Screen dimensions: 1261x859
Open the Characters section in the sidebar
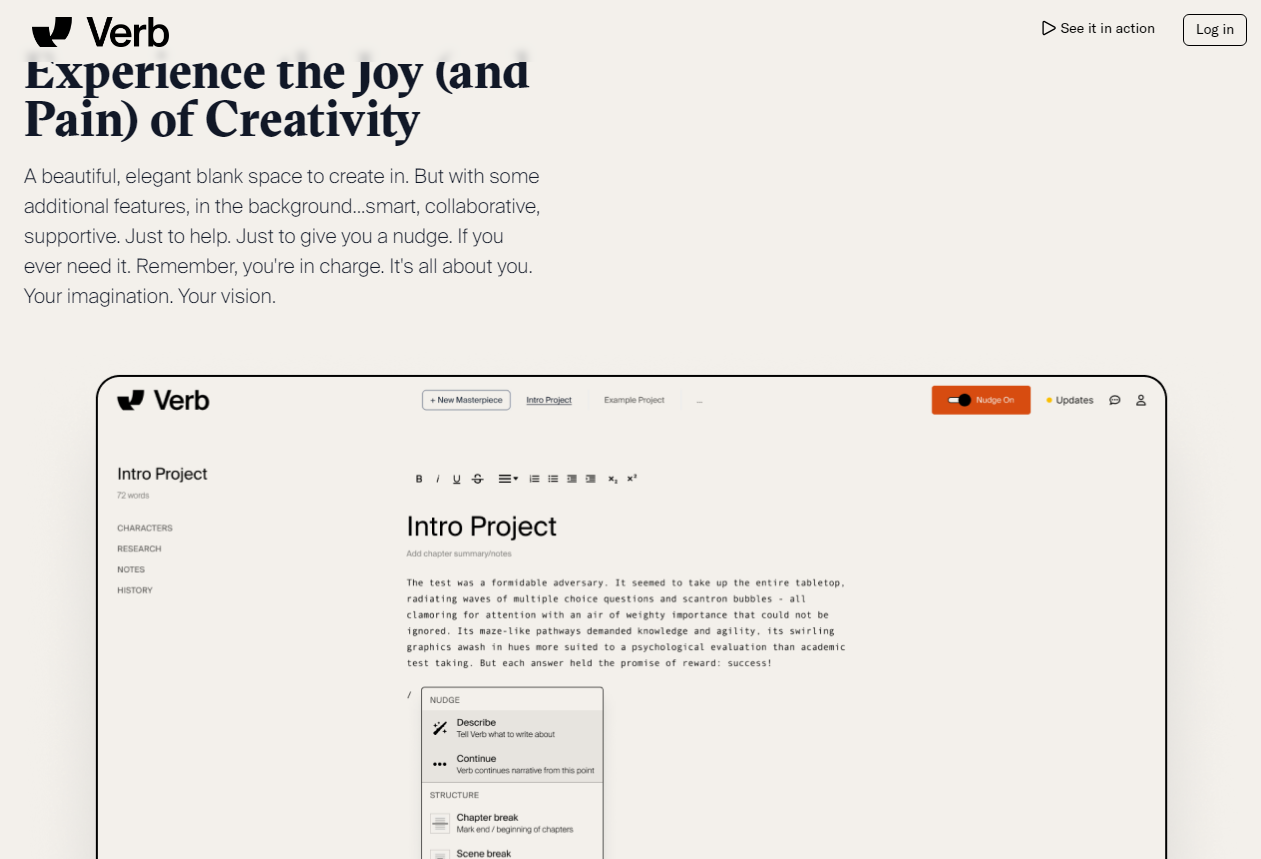click(x=145, y=528)
